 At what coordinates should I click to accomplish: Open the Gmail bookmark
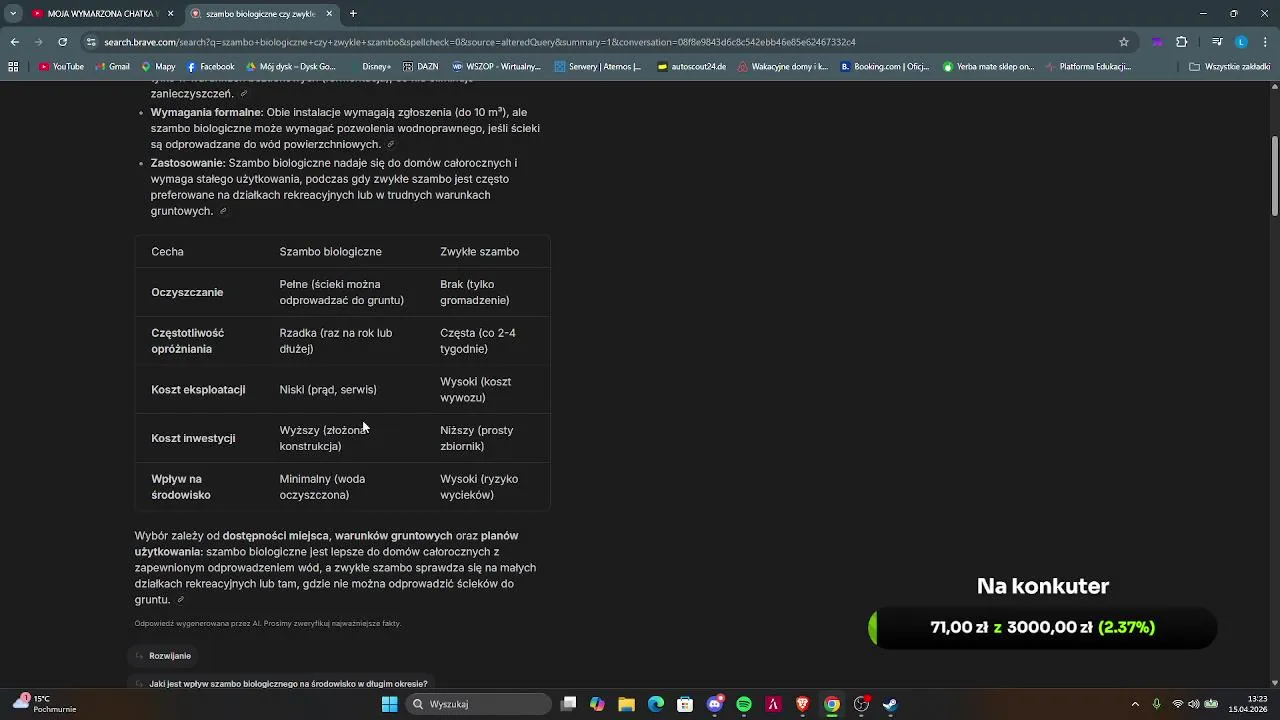click(113, 67)
